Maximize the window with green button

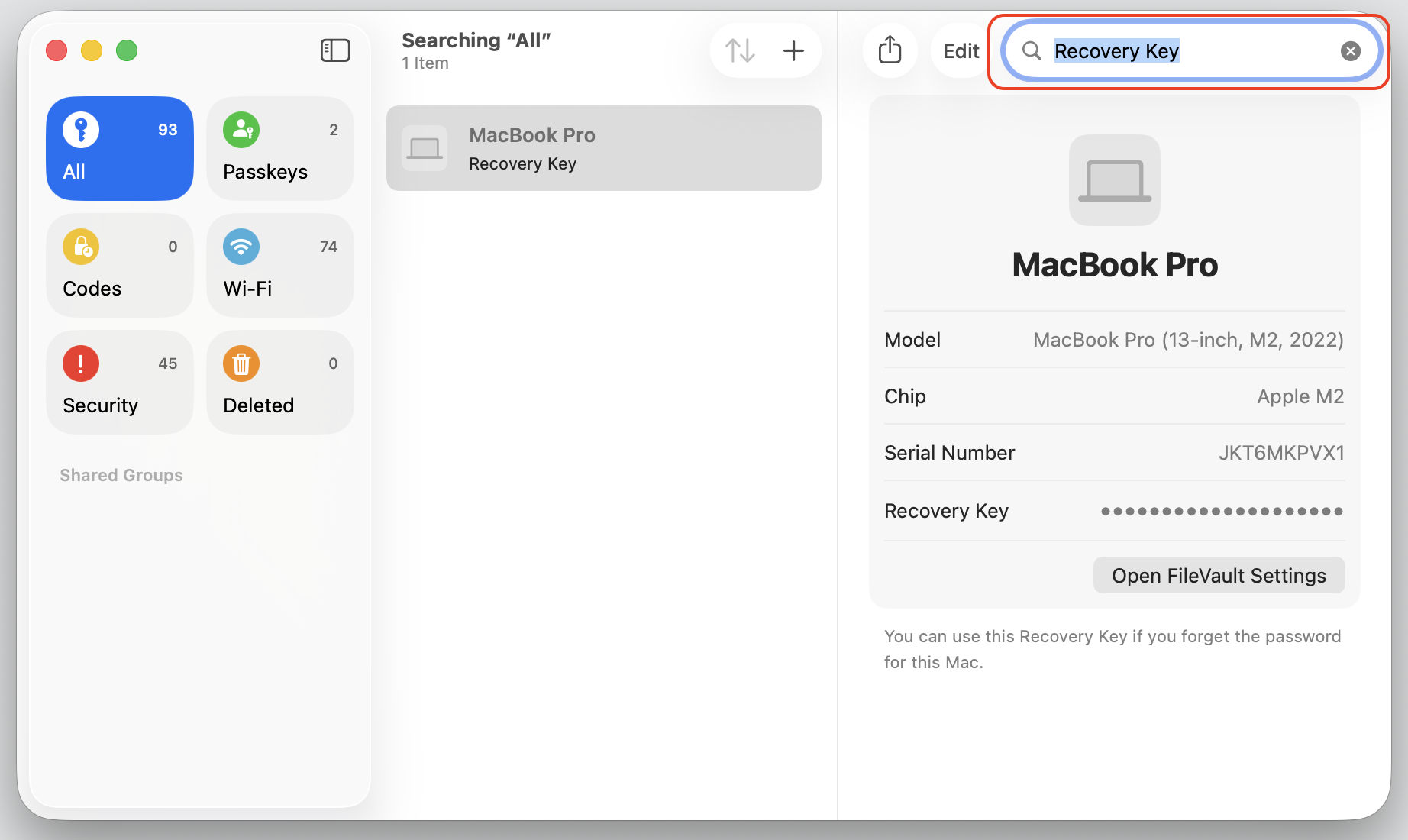tap(127, 50)
